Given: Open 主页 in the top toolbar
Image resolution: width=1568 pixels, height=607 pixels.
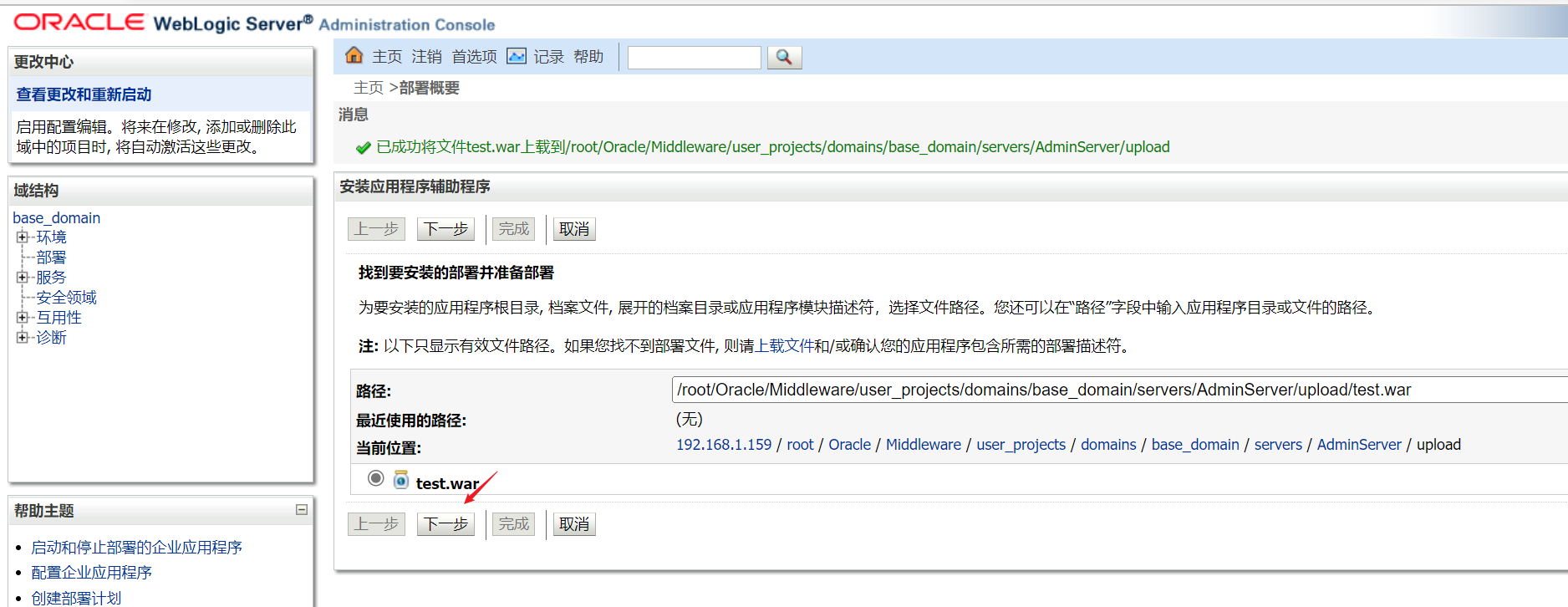Looking at the screenshot, I should [x=387, y=56].
